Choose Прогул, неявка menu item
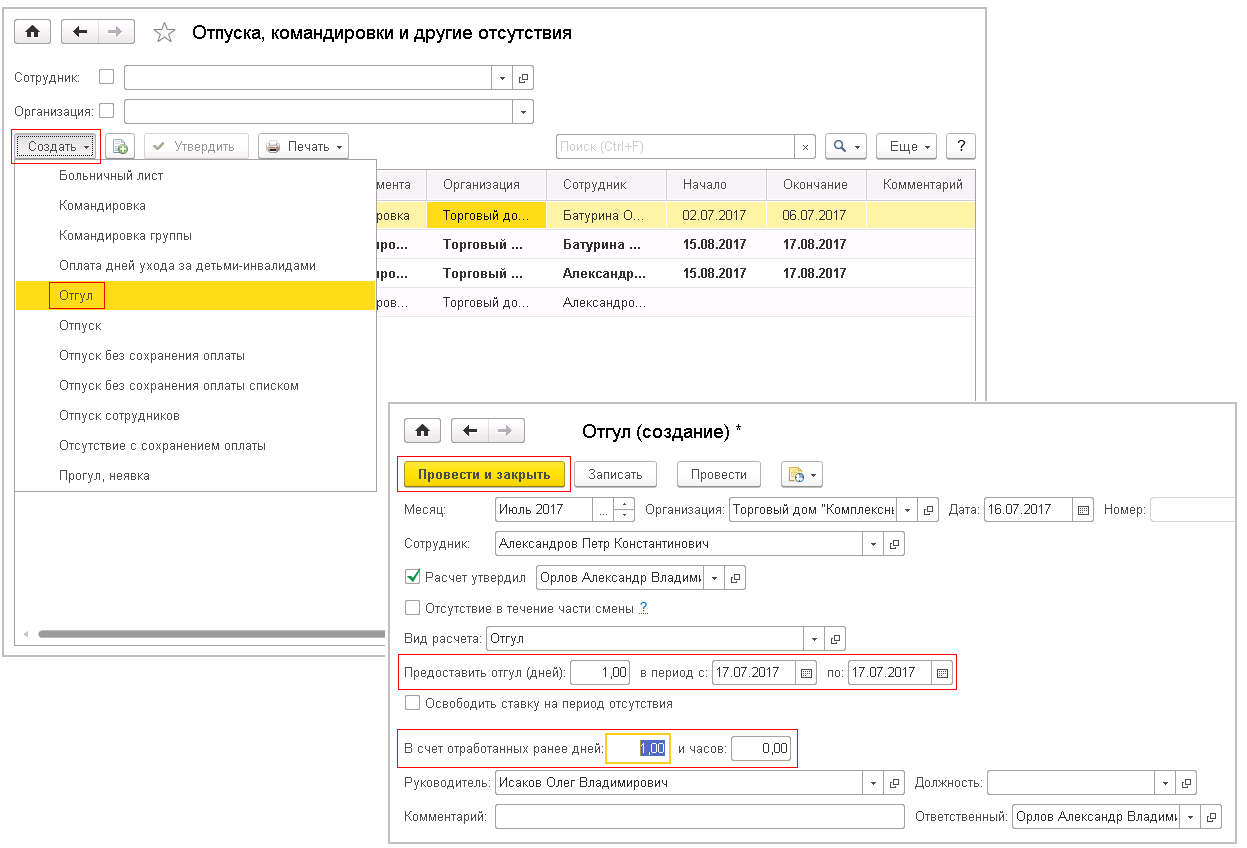Viewport: 1247px width, 848px height. pos(196,475)
